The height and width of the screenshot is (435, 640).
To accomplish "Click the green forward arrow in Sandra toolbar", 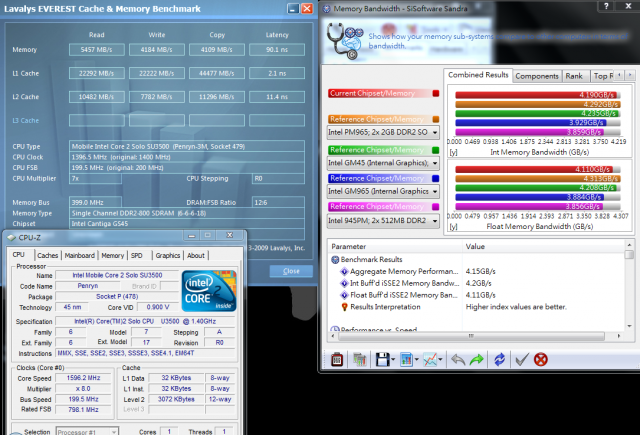I will coord(476,360).
